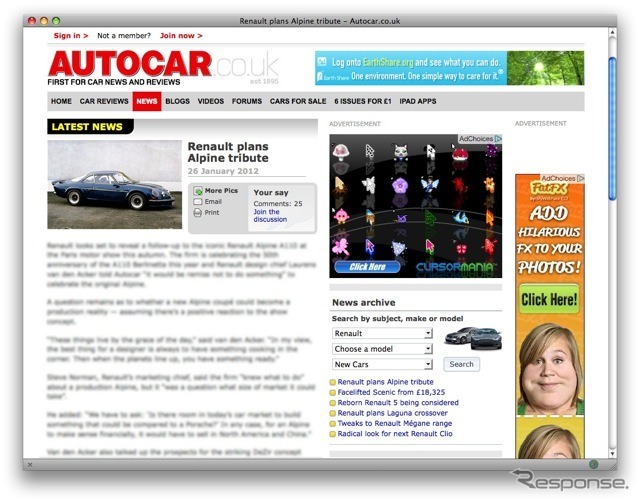Click the blue Alpine A110 car photo

[115, 184]
